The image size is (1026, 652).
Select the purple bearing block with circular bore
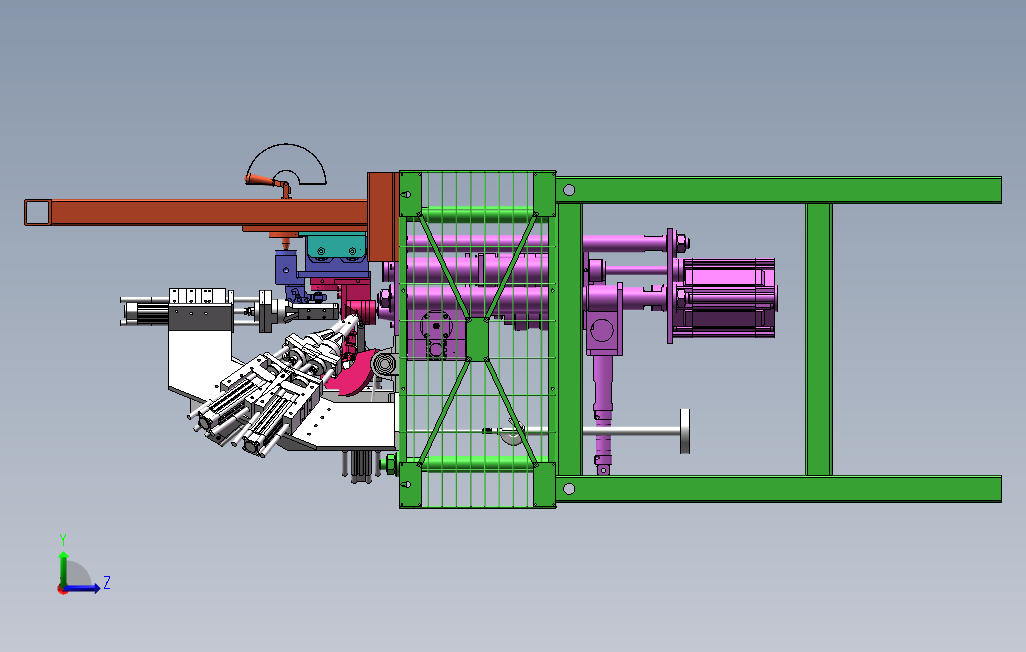pyautogui.click(x=603, y=320)
